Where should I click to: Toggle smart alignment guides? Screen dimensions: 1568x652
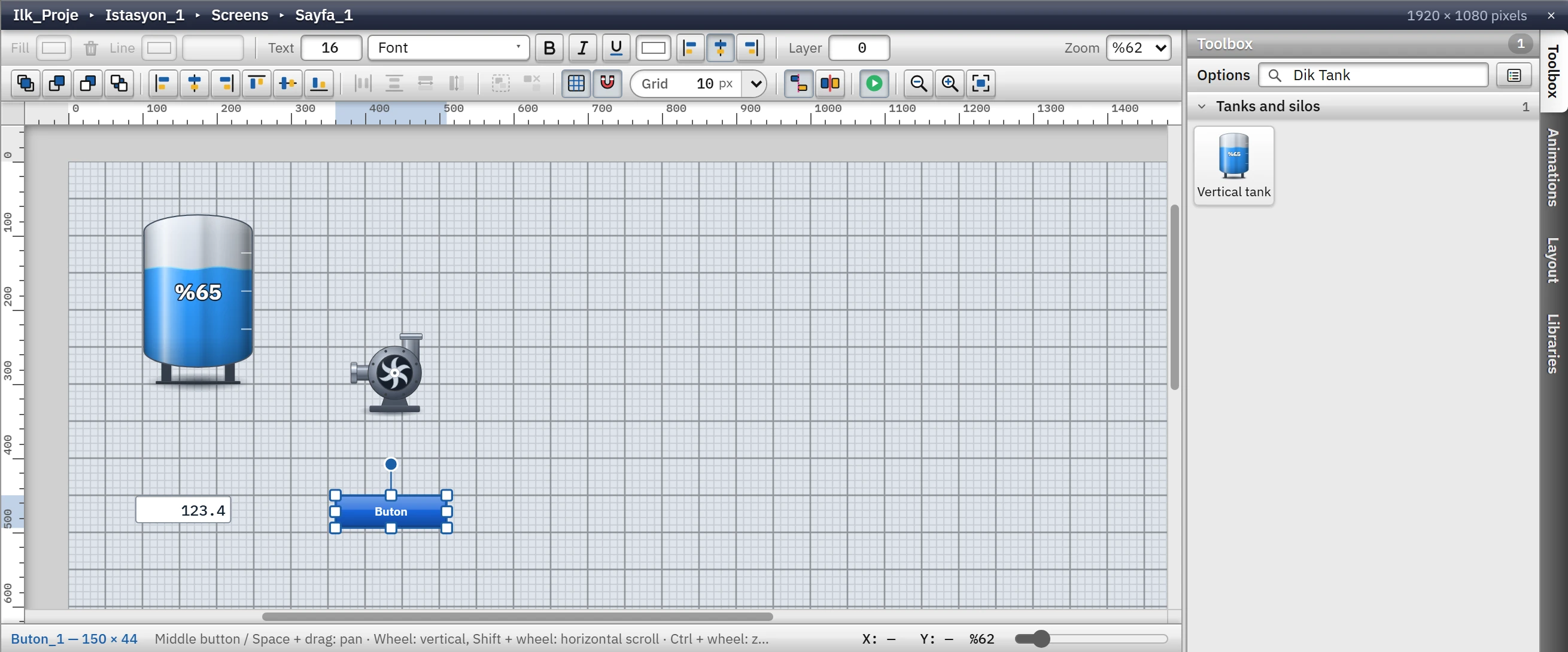click(x=798, y=83)
